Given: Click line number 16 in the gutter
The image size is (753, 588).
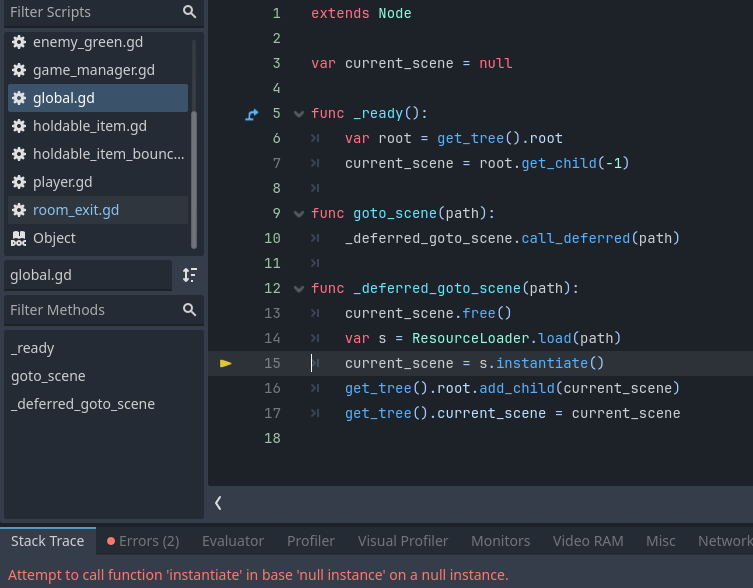Looking at the screenshot, I should pos(272,388).
